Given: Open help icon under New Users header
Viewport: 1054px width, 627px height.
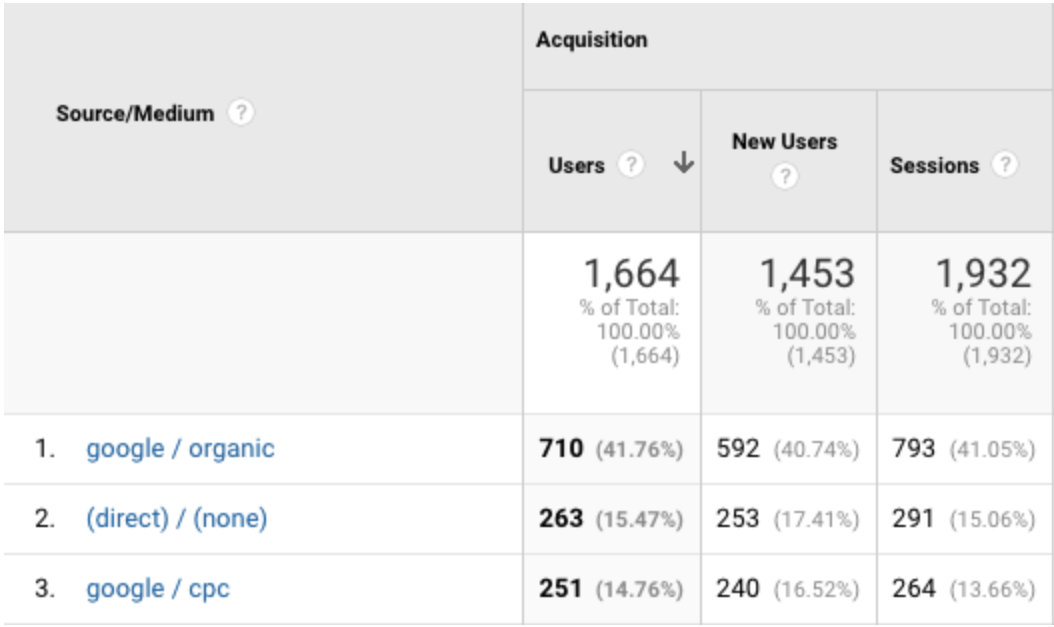Looking at the screenshot, I should pyautogui.click(x=784, y=177).
